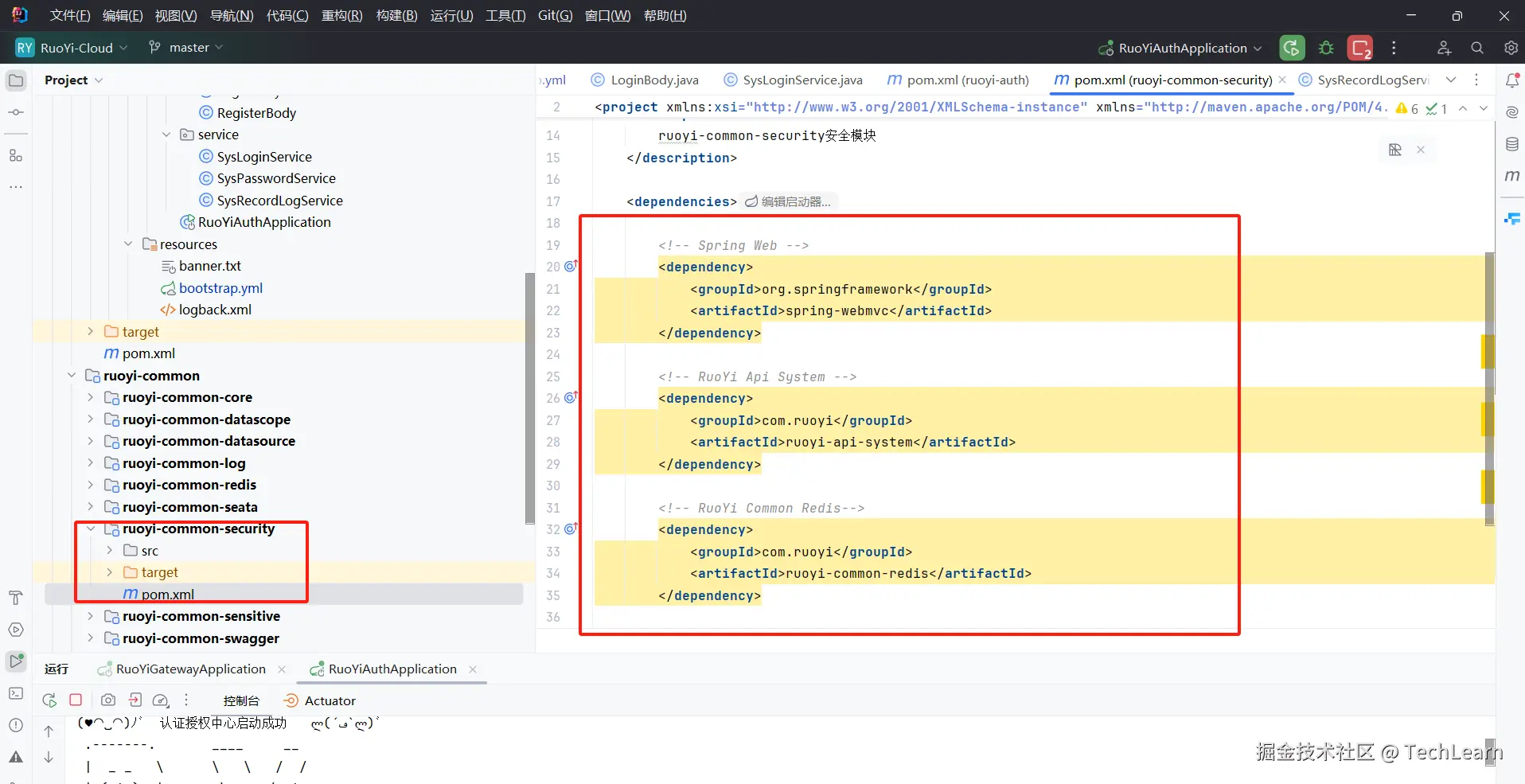
Task: Stop running processes with red stop button
Action: click(x=1359, y=48)
